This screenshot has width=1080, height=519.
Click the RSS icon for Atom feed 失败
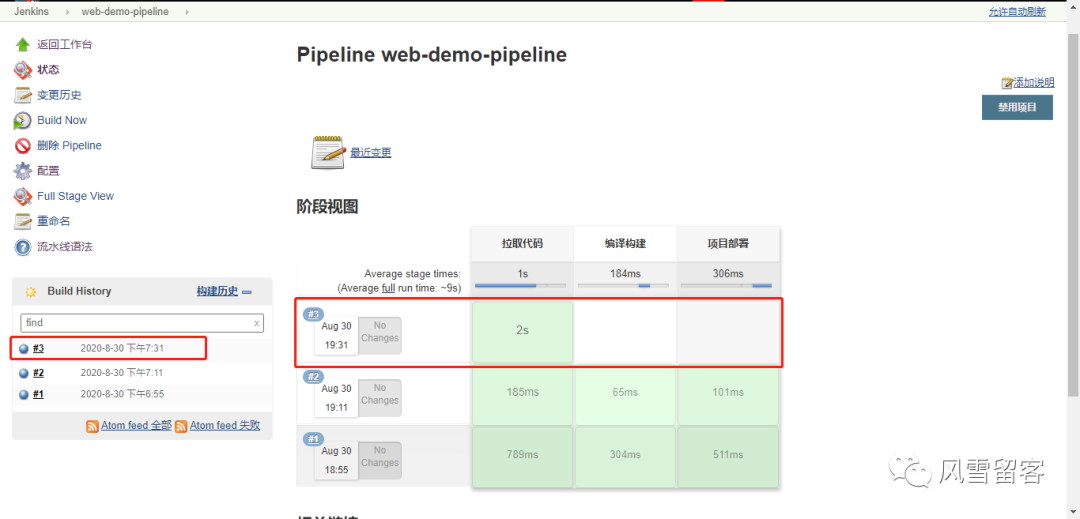pos(181,426)
